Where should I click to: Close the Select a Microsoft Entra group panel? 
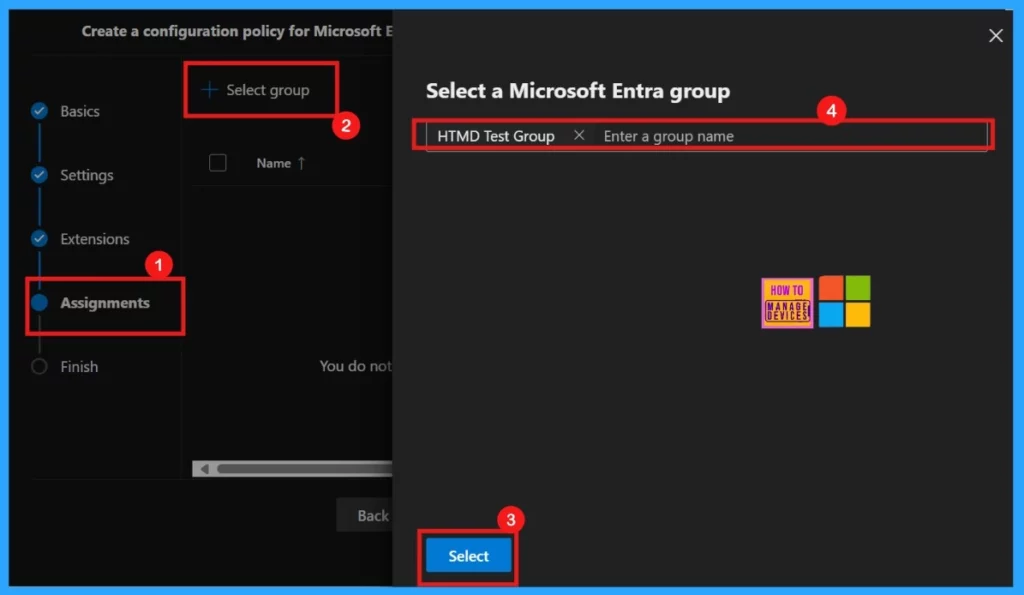[995, 35]
